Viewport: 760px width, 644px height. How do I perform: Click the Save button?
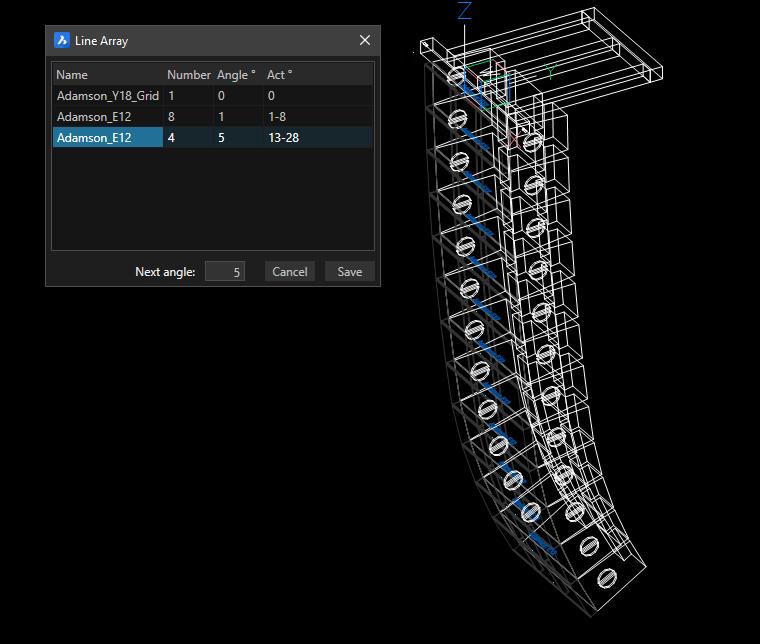point(349,272)
